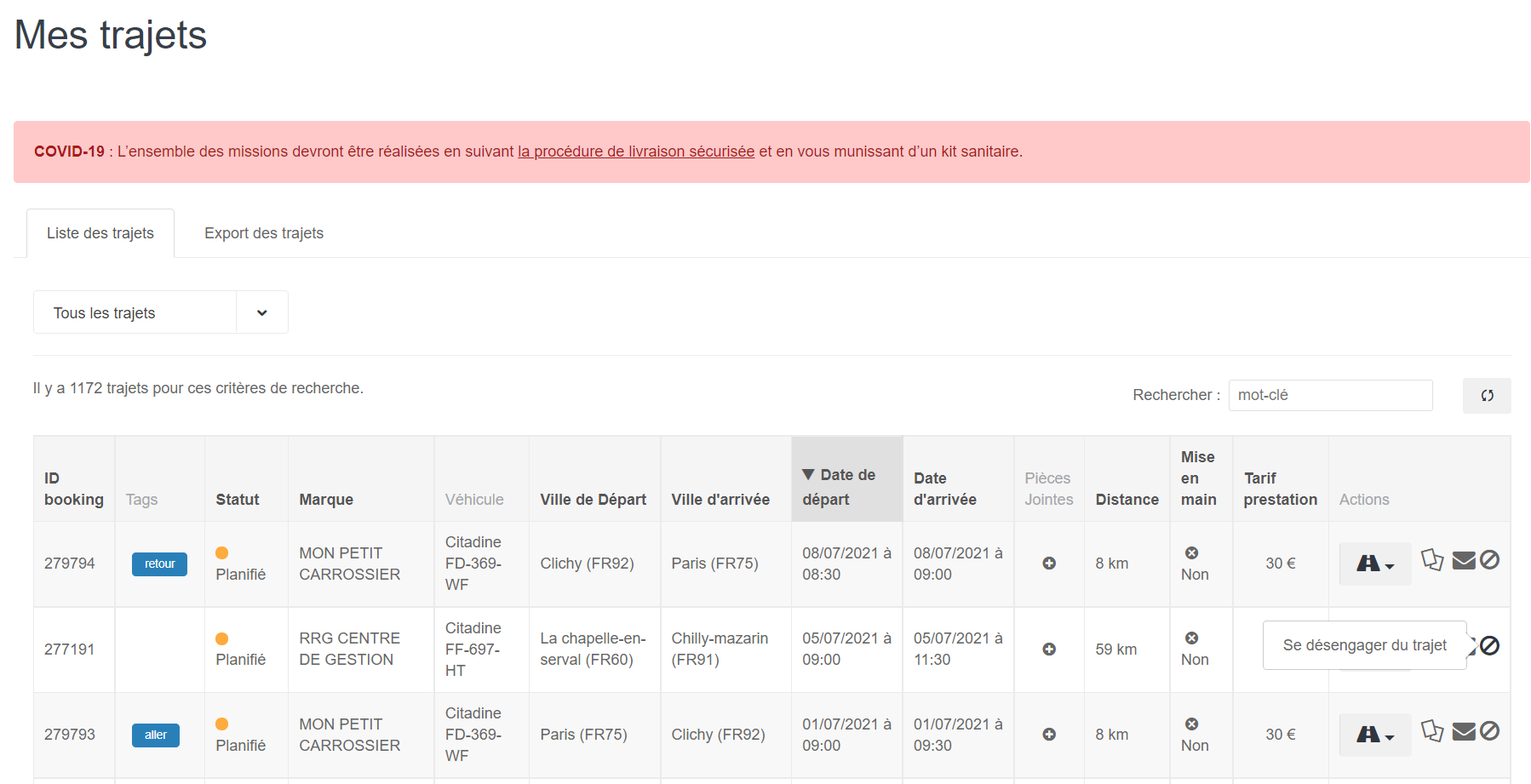The width and height of the screenshot is (1531, 784).
Task: Click '08/07/2021 à 08:30' departure cell
Action: (x=846, y=564)
